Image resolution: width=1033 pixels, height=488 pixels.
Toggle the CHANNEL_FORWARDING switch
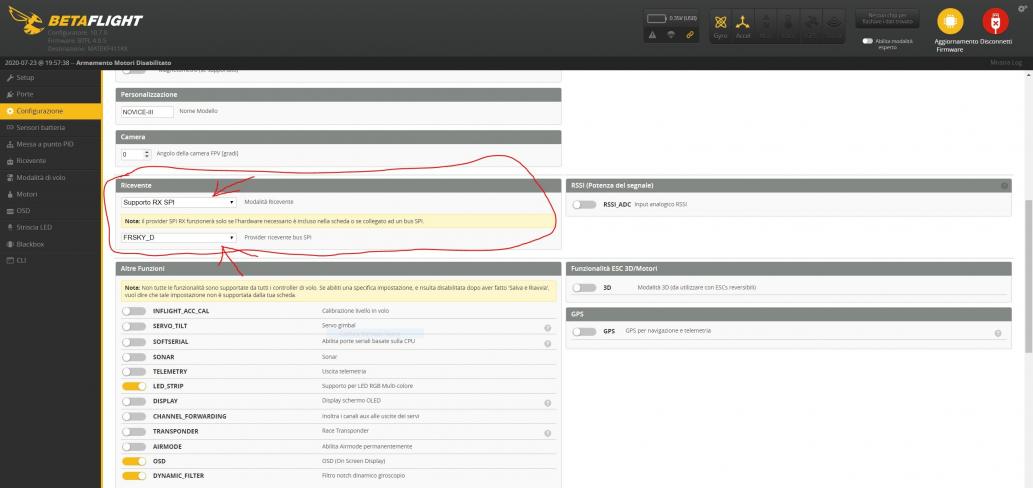tap(134, 416)
